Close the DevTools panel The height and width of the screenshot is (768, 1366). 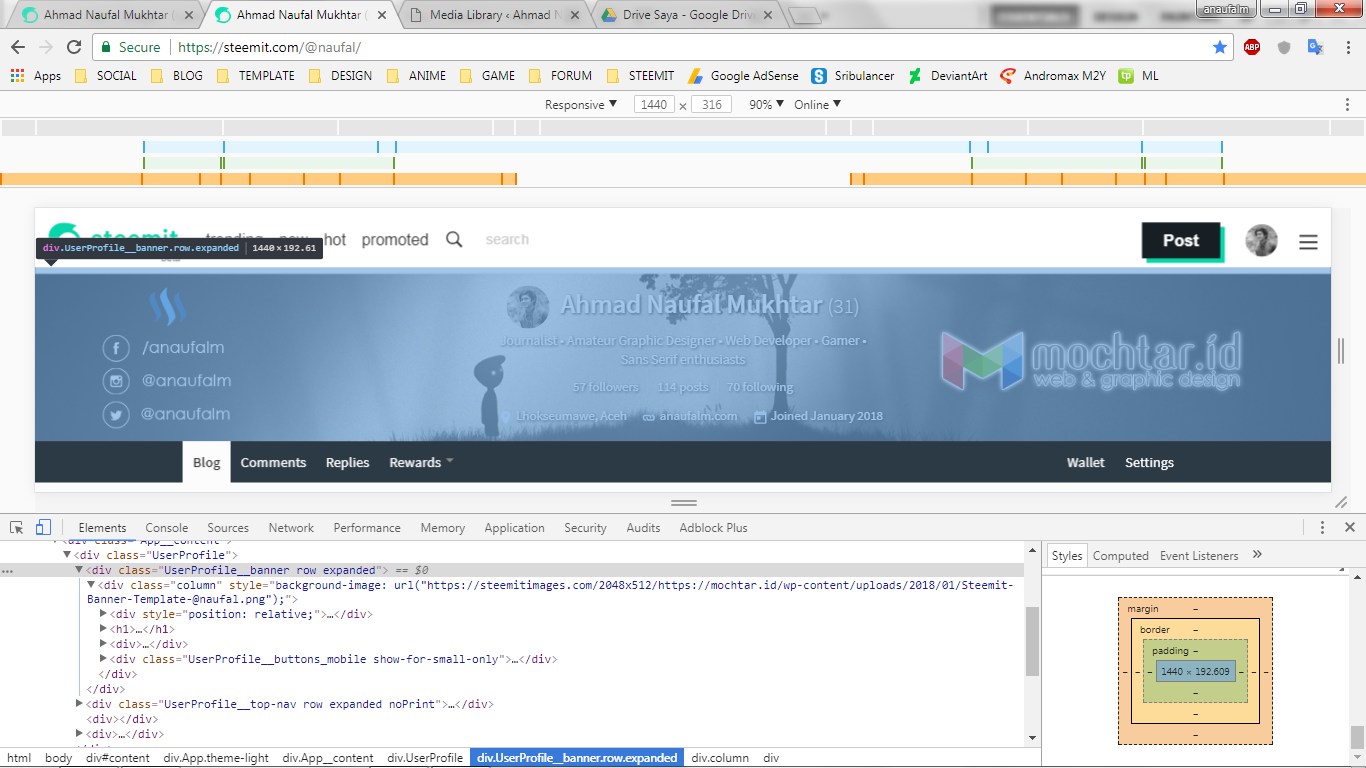click(1349, 527)
